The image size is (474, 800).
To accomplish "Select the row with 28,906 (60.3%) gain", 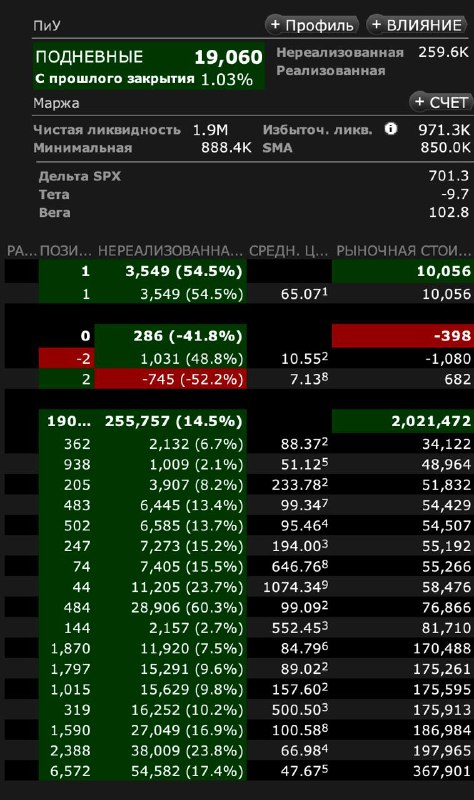I will (x=239, y=607).
